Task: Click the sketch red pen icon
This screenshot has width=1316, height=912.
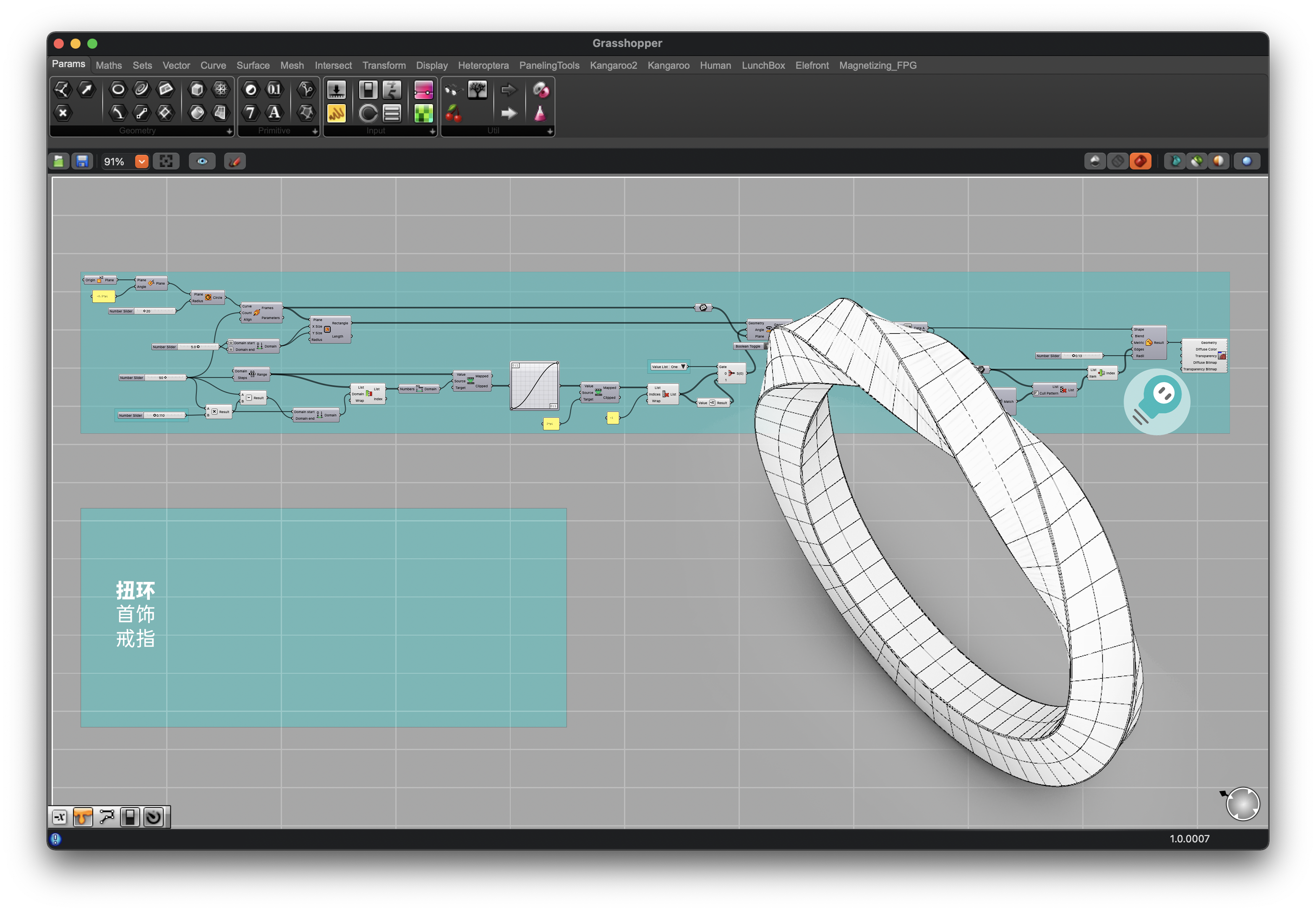Action: pos(235,162)
